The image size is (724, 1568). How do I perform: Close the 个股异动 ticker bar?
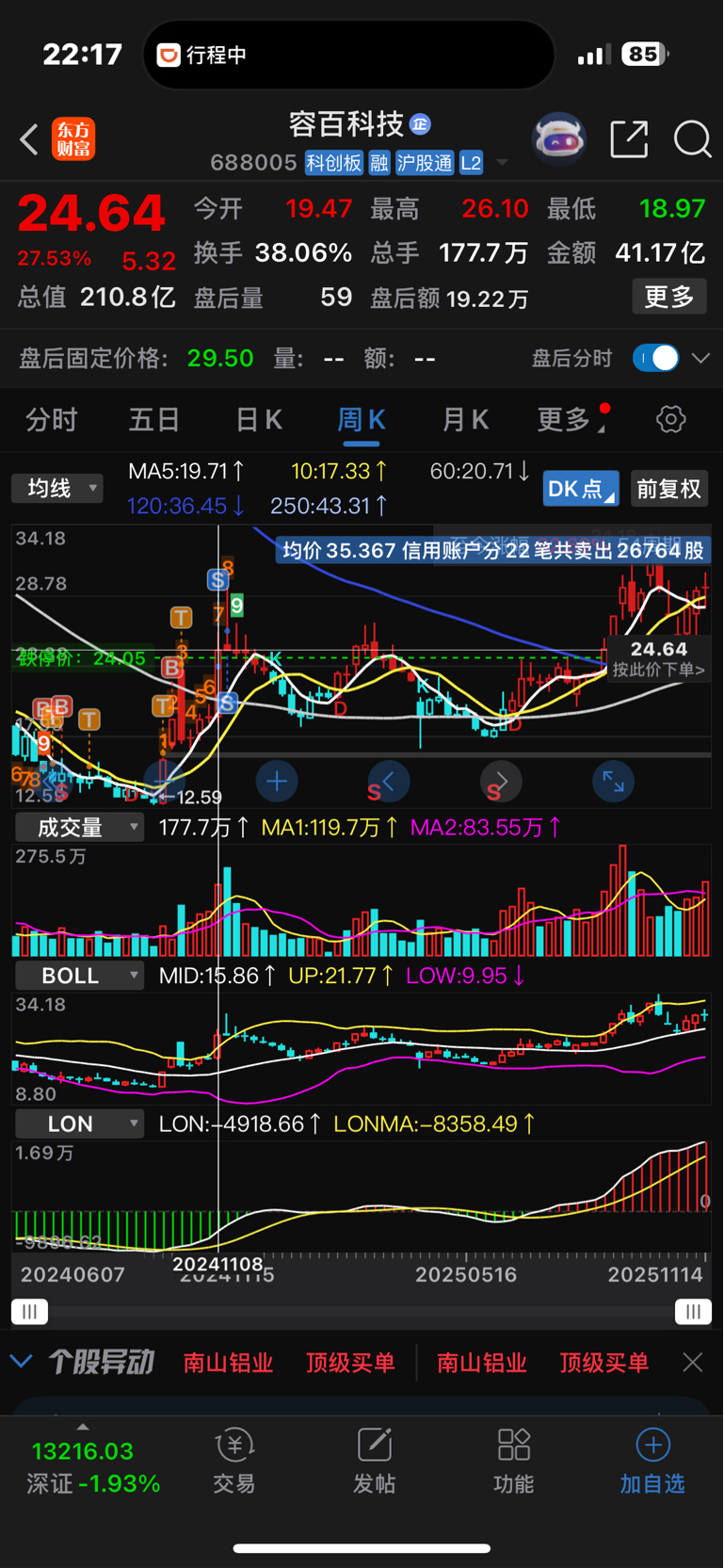693,1362
